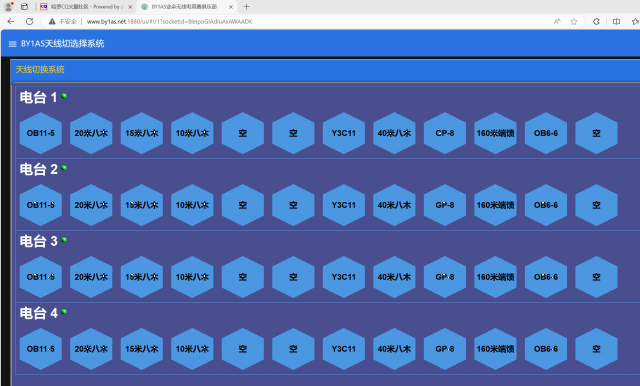
Task: Close the BY1AS browser tab
Action: (231, 7)
